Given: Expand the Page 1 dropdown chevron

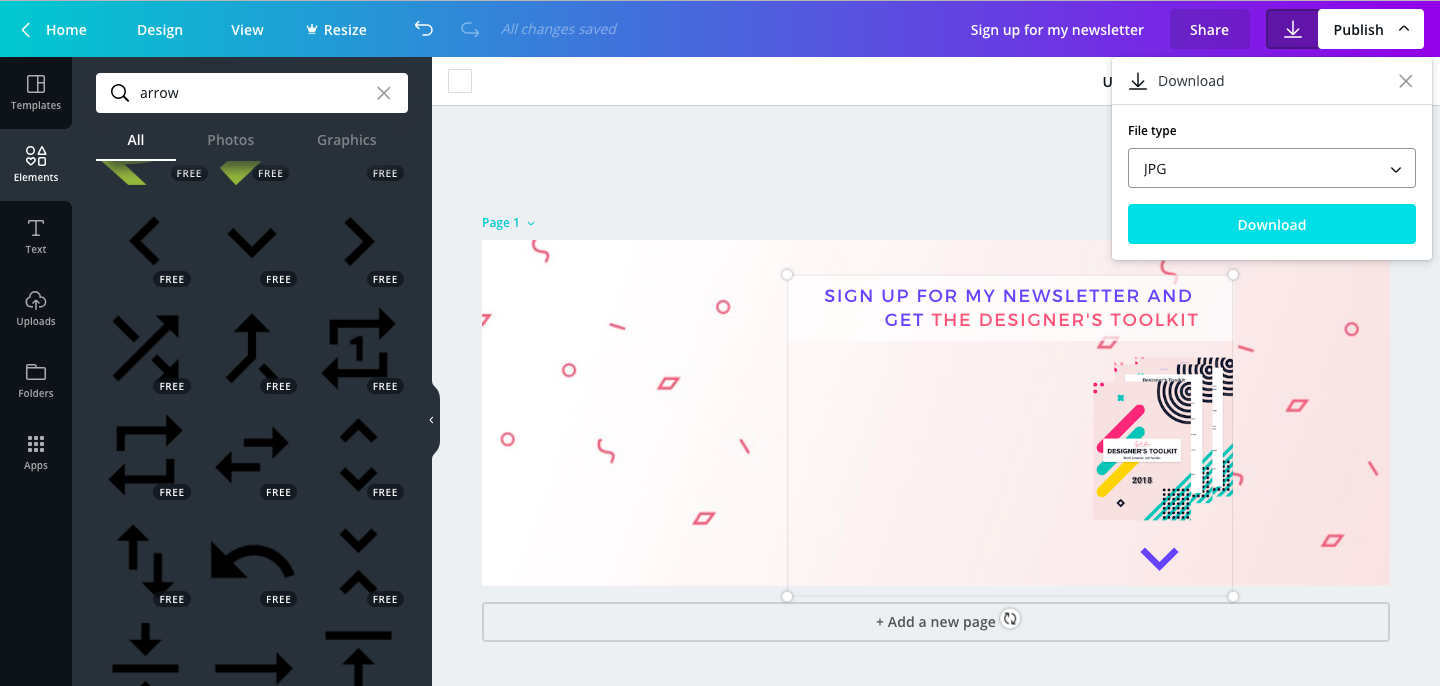Looking at the screenshot, I should coord(531,223).
